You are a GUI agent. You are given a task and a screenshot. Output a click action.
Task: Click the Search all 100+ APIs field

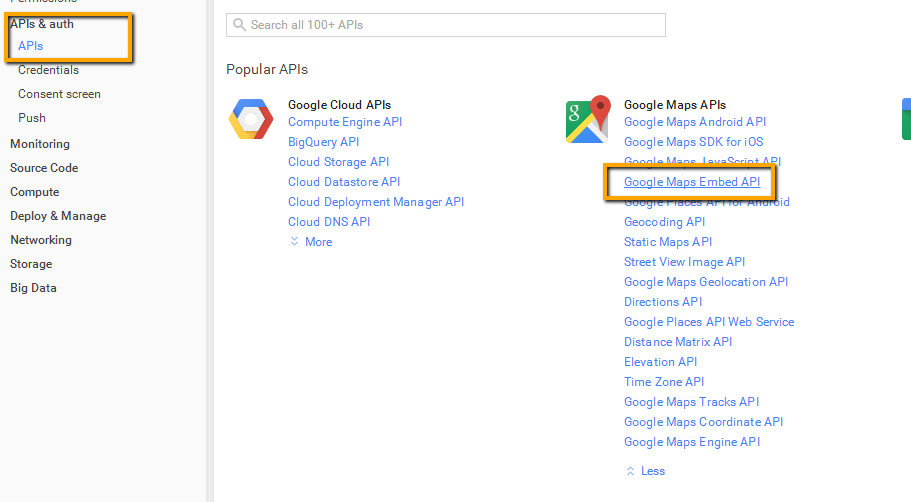(x=446, y=25)
